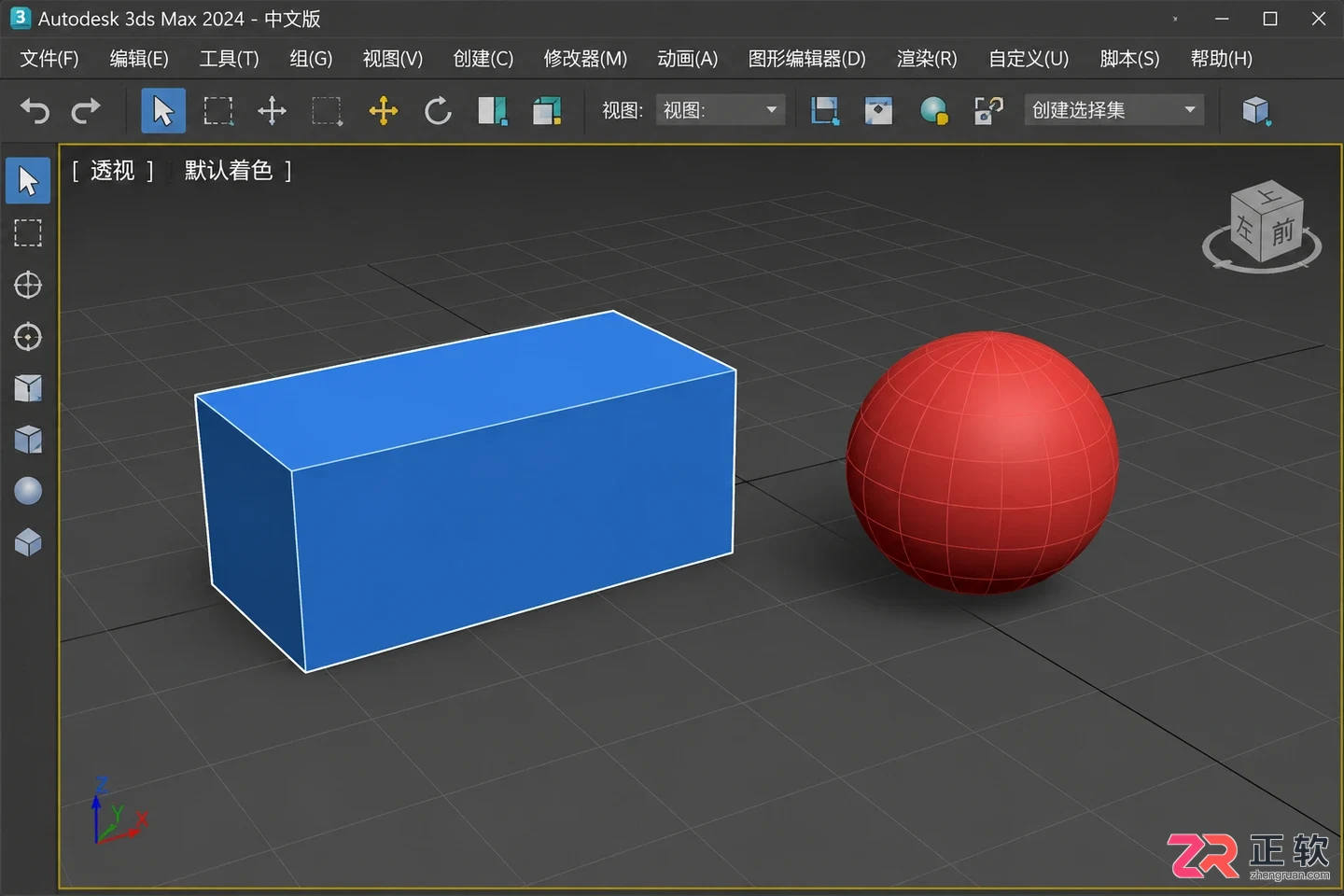Viewport: 1344px width, 896px height.
Task: Open the Align tool icon
Action: (547, 111)
